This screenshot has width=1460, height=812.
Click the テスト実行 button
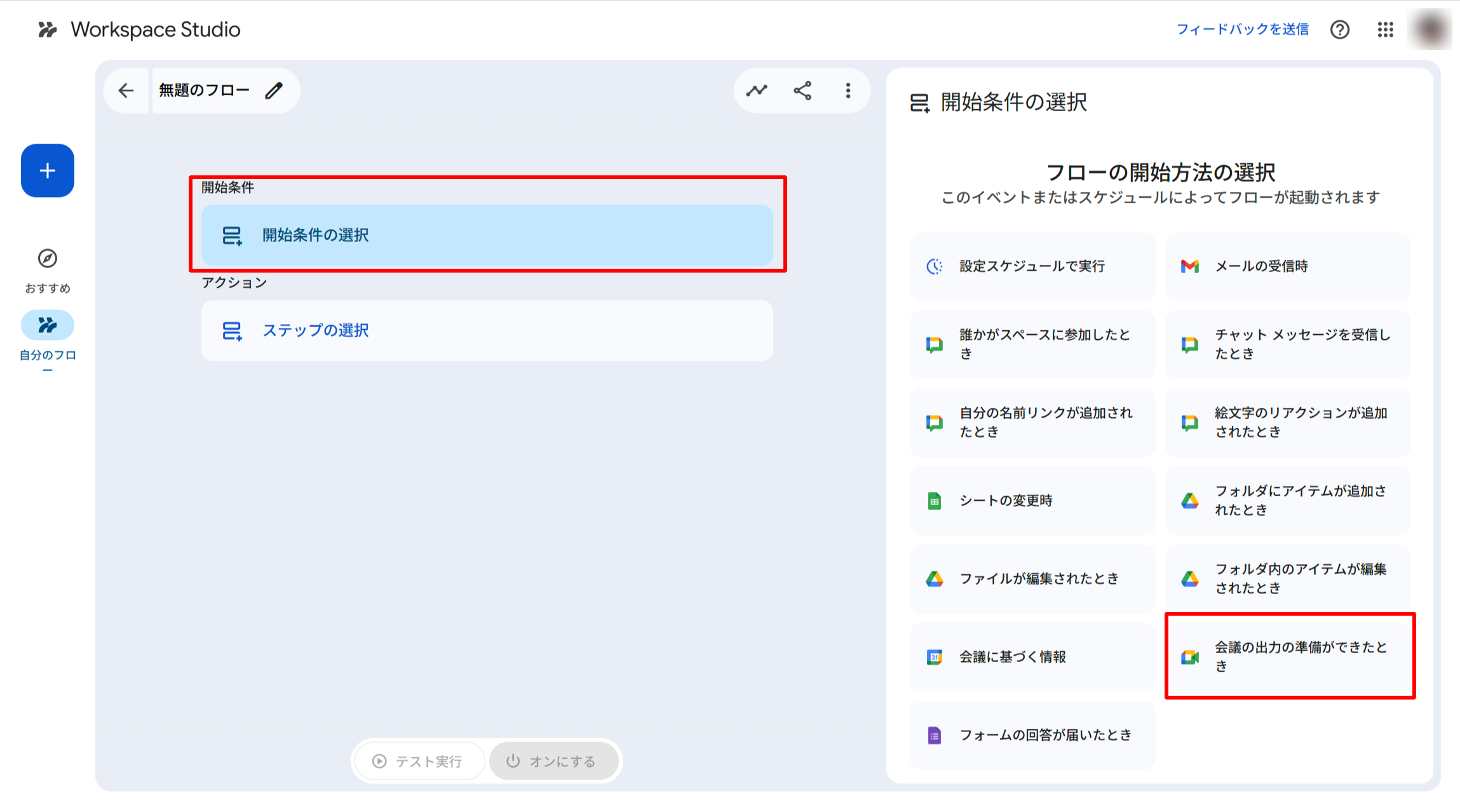[419, 761]
